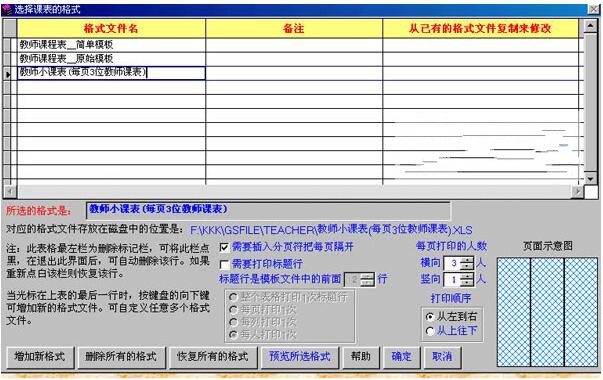
Task: Choose 每人打印1次 option
Action: (233, 335)
